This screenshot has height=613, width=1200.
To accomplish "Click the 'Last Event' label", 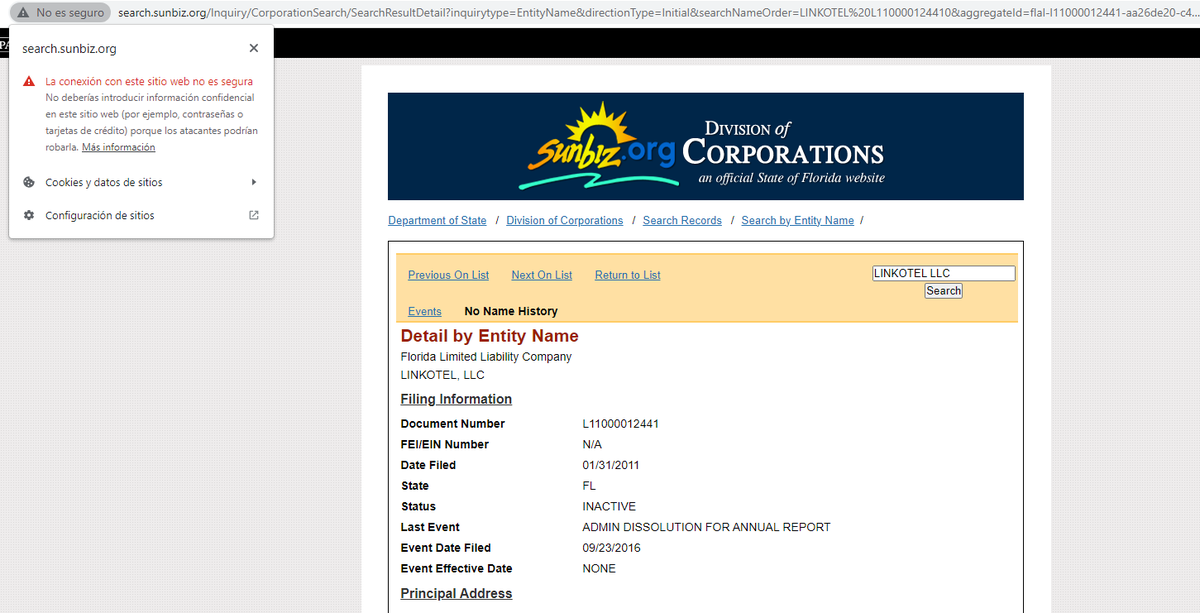I will pos(430,527).
